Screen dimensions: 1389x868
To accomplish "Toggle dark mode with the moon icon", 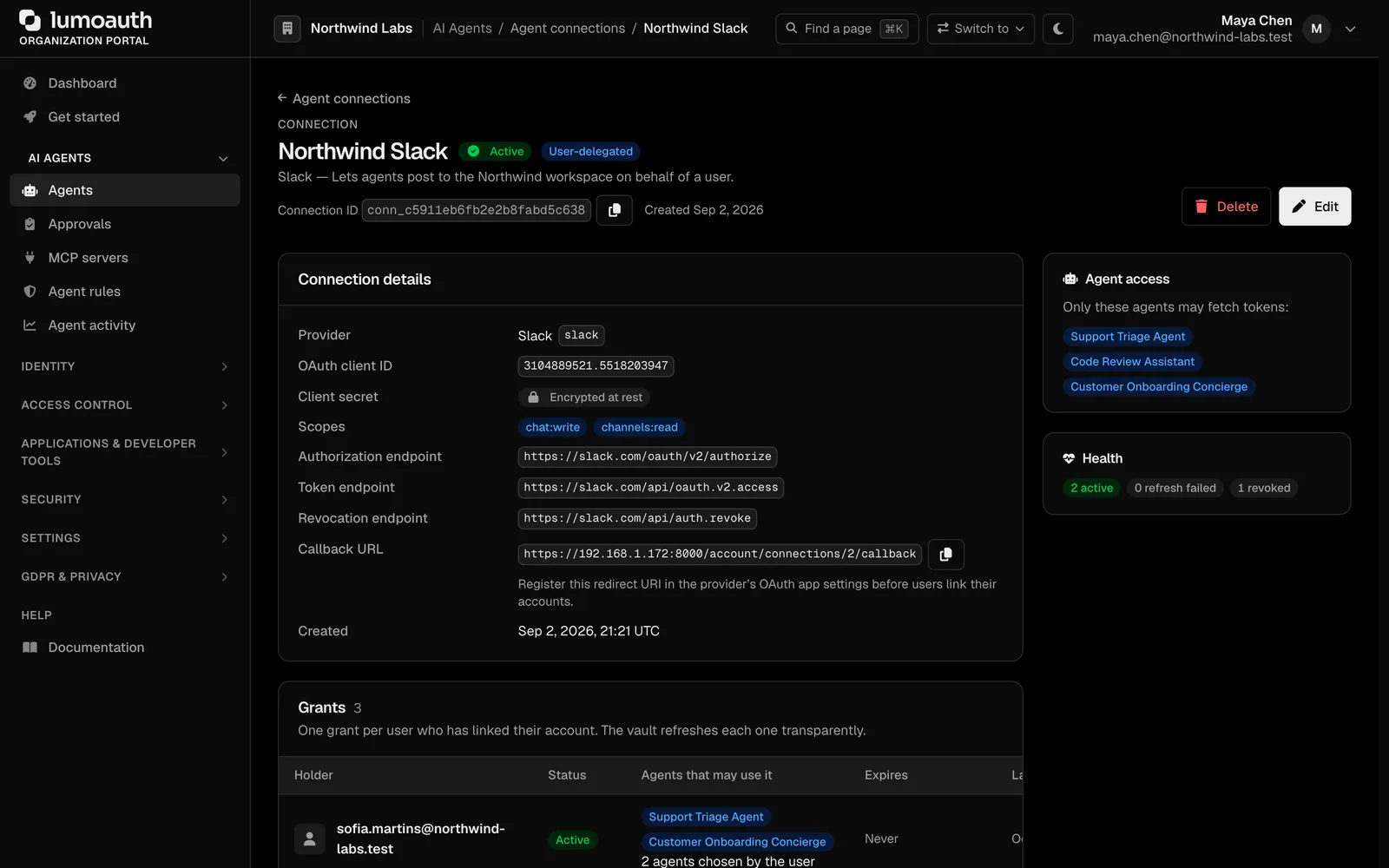I will tap(1057, 29).
